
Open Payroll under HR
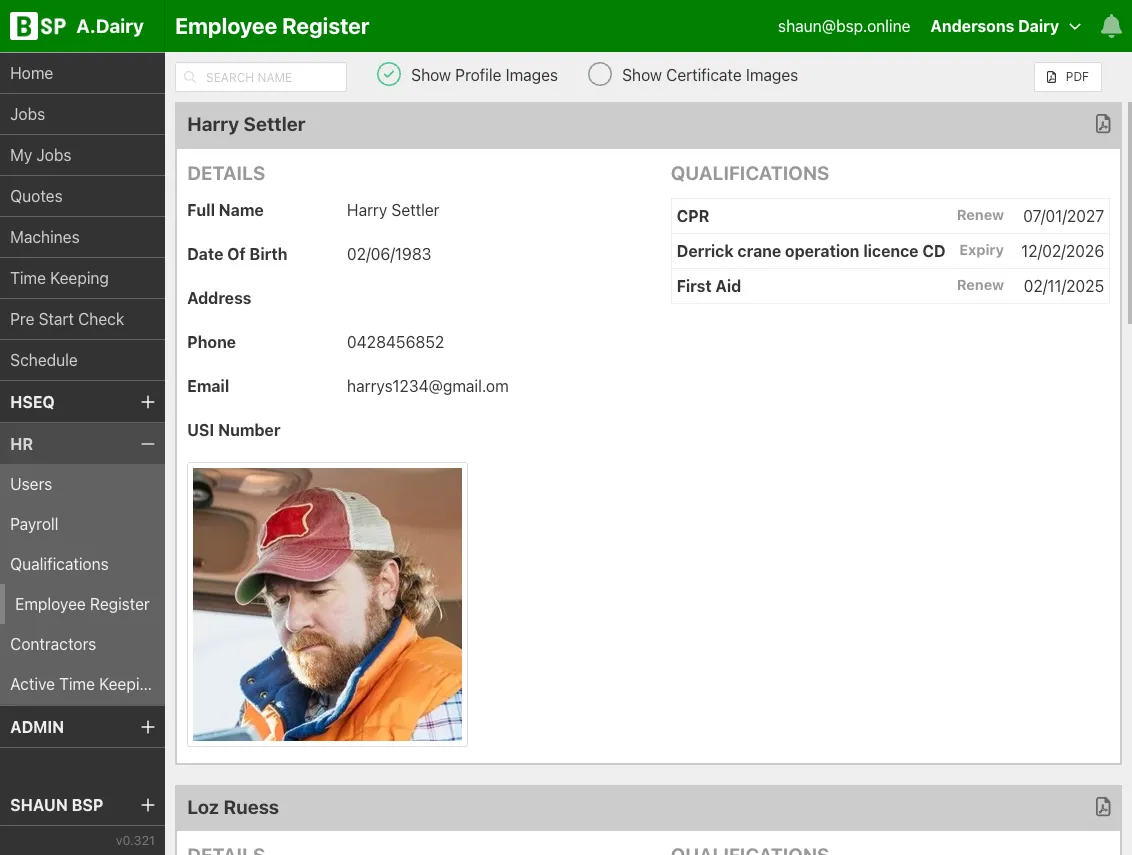click(82, 524)
